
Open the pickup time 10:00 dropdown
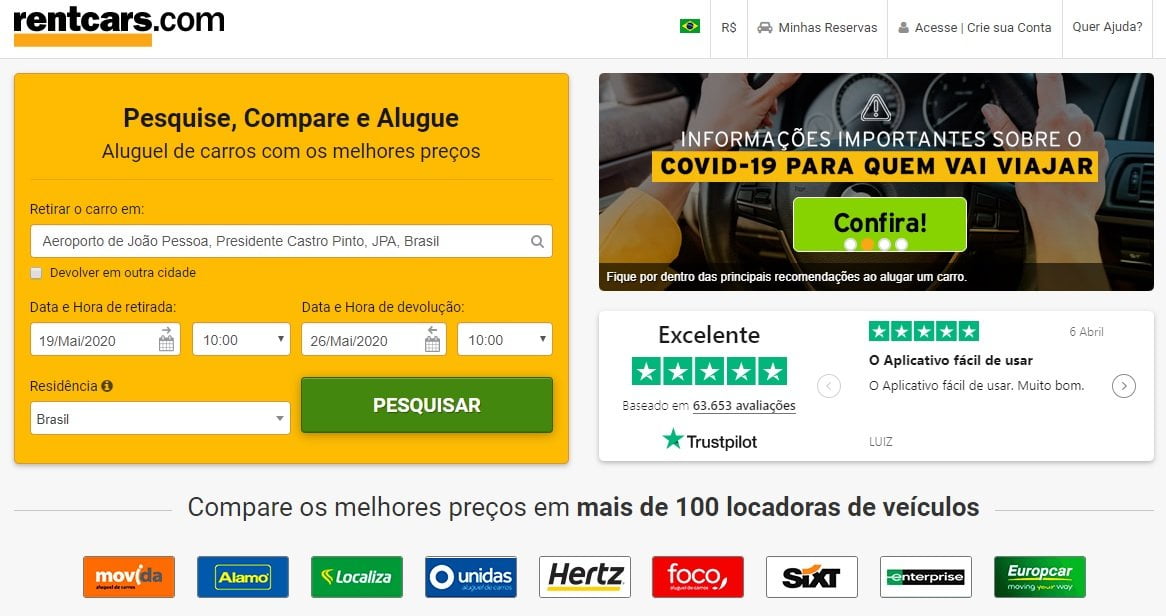click(241, 339)
